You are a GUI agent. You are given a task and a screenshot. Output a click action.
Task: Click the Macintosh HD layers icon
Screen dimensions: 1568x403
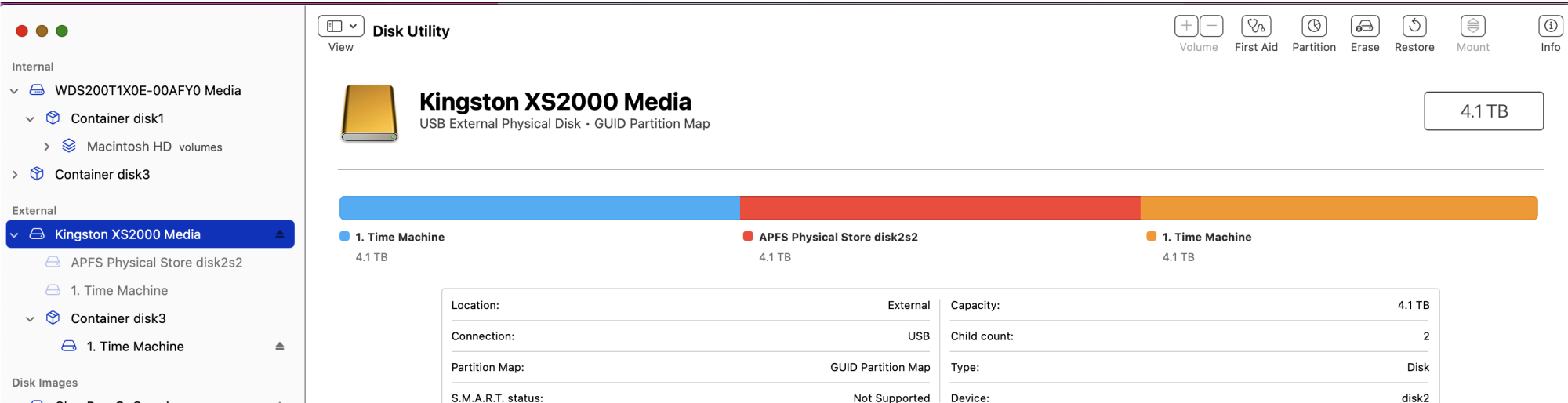(69, 146)
